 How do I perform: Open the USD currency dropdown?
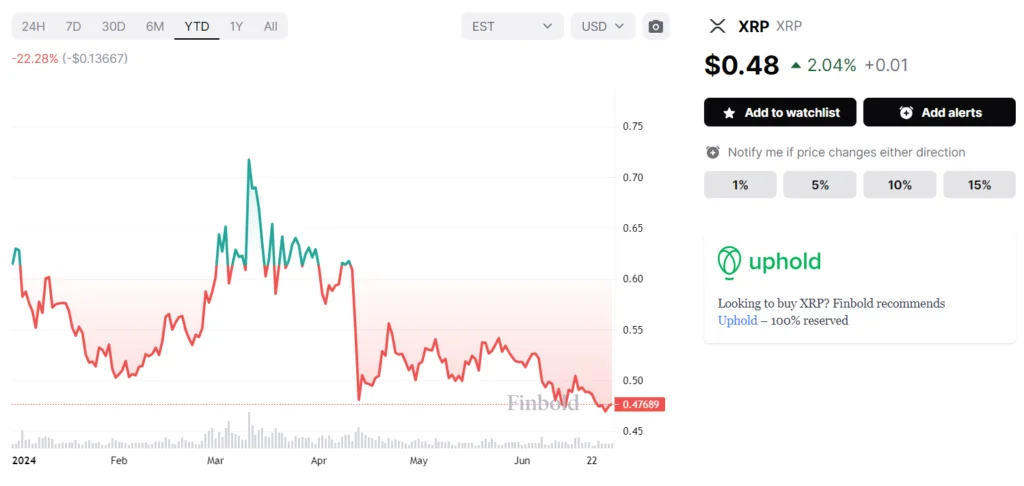click(603, 27)
